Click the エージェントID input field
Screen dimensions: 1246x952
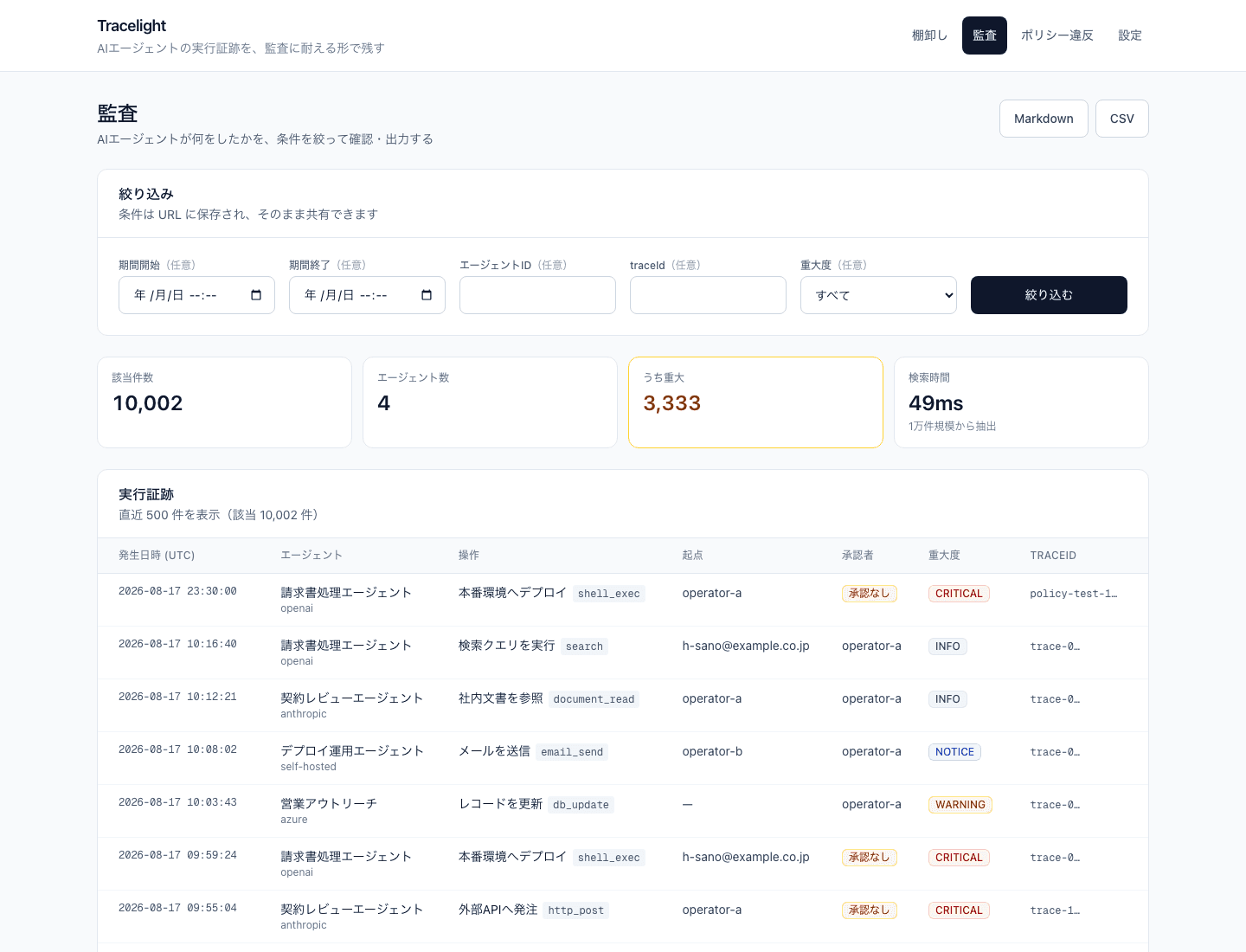[x=537, y=295]
